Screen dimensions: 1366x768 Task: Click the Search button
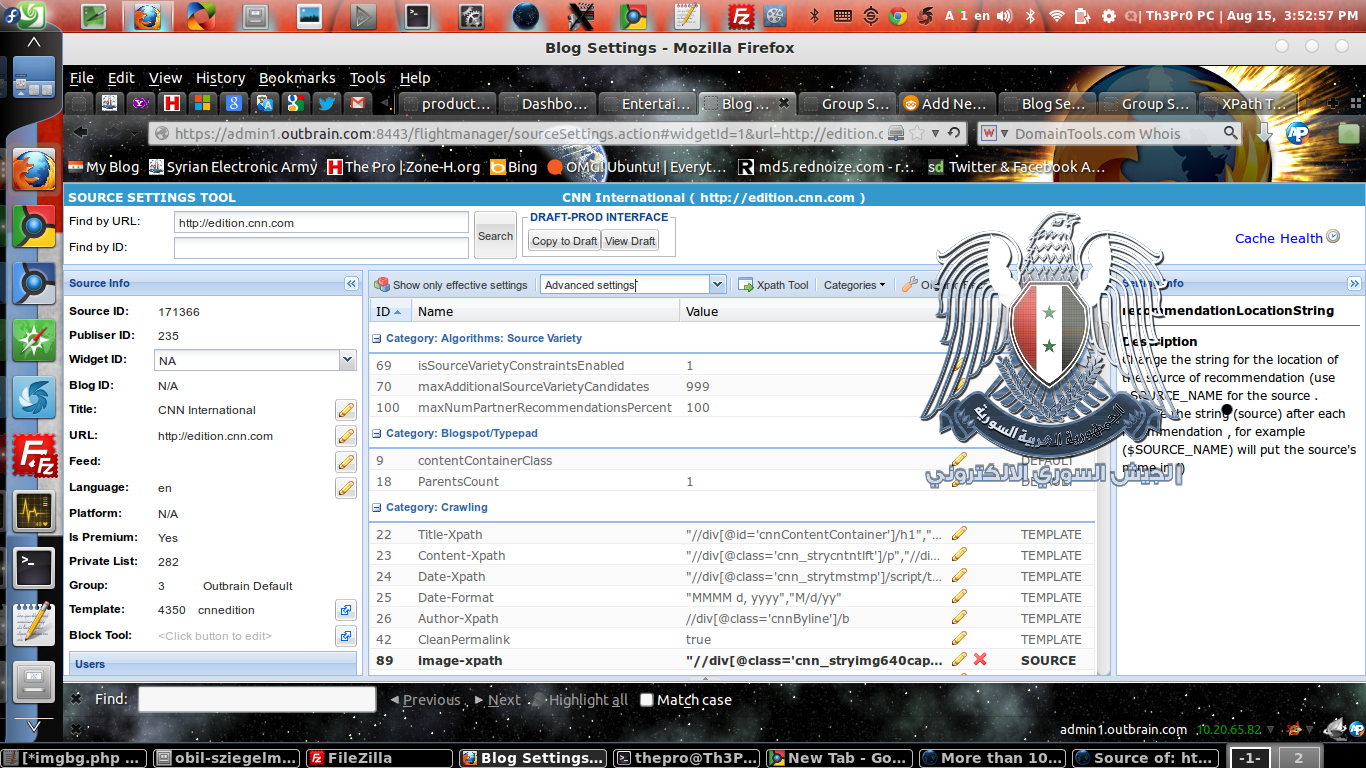(x=495, y=236)
